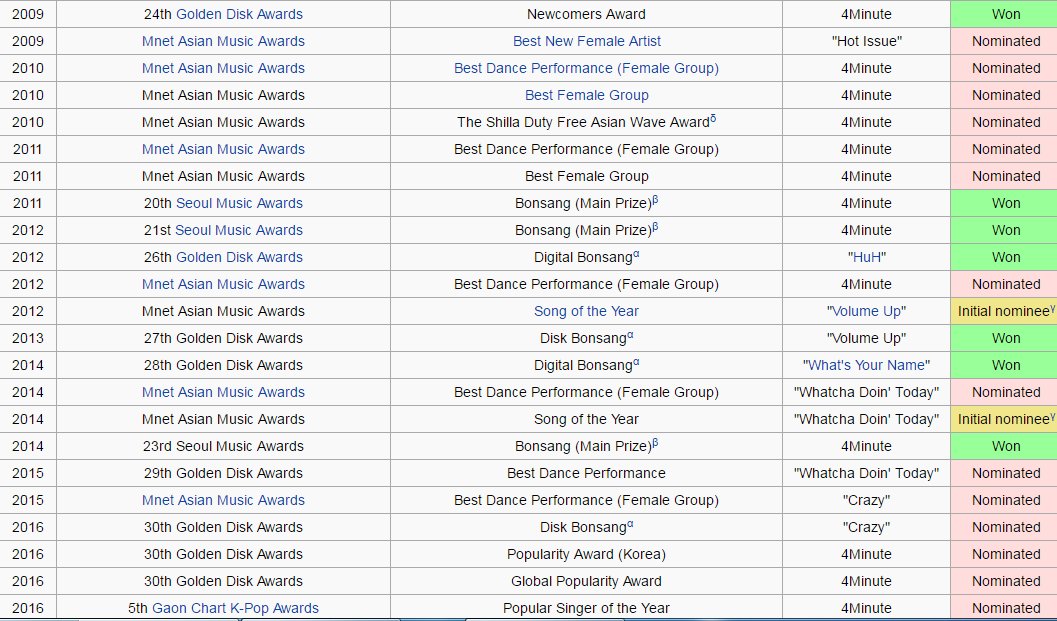This screenshot has width=1057, height=621.
Task: Select 2013 year cell
Action: pyautogui.click(x=28, y=338)
